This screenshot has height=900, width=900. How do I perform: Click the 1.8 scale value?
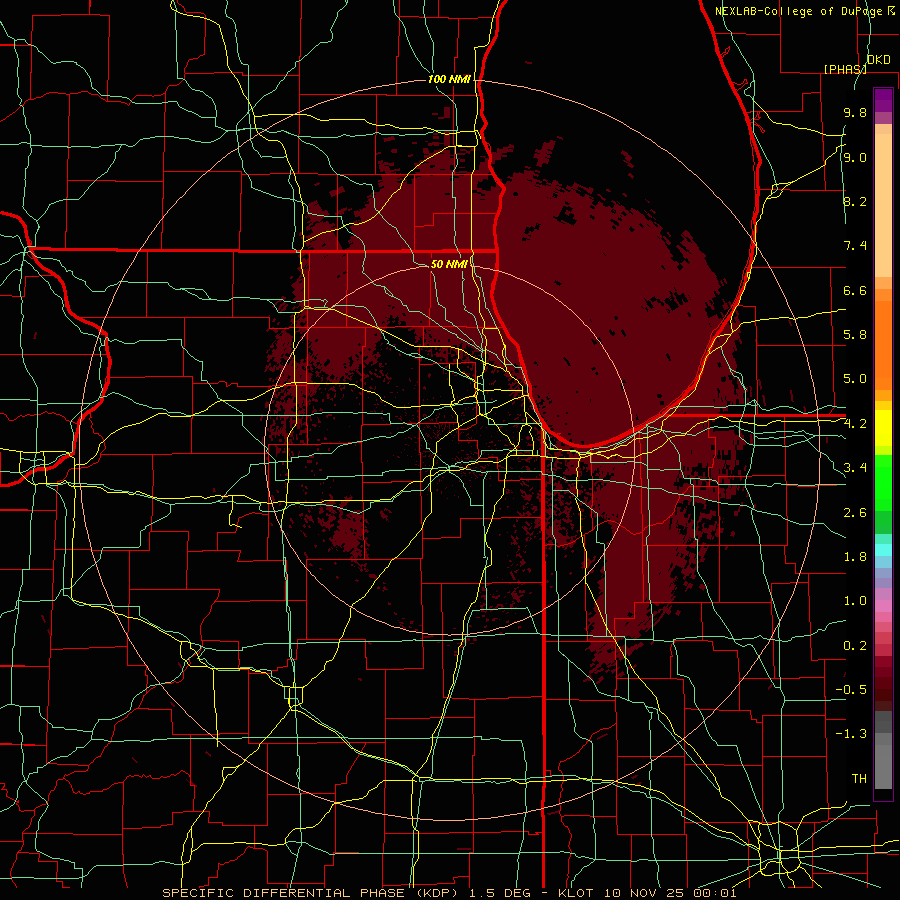[x=855, y=557]
